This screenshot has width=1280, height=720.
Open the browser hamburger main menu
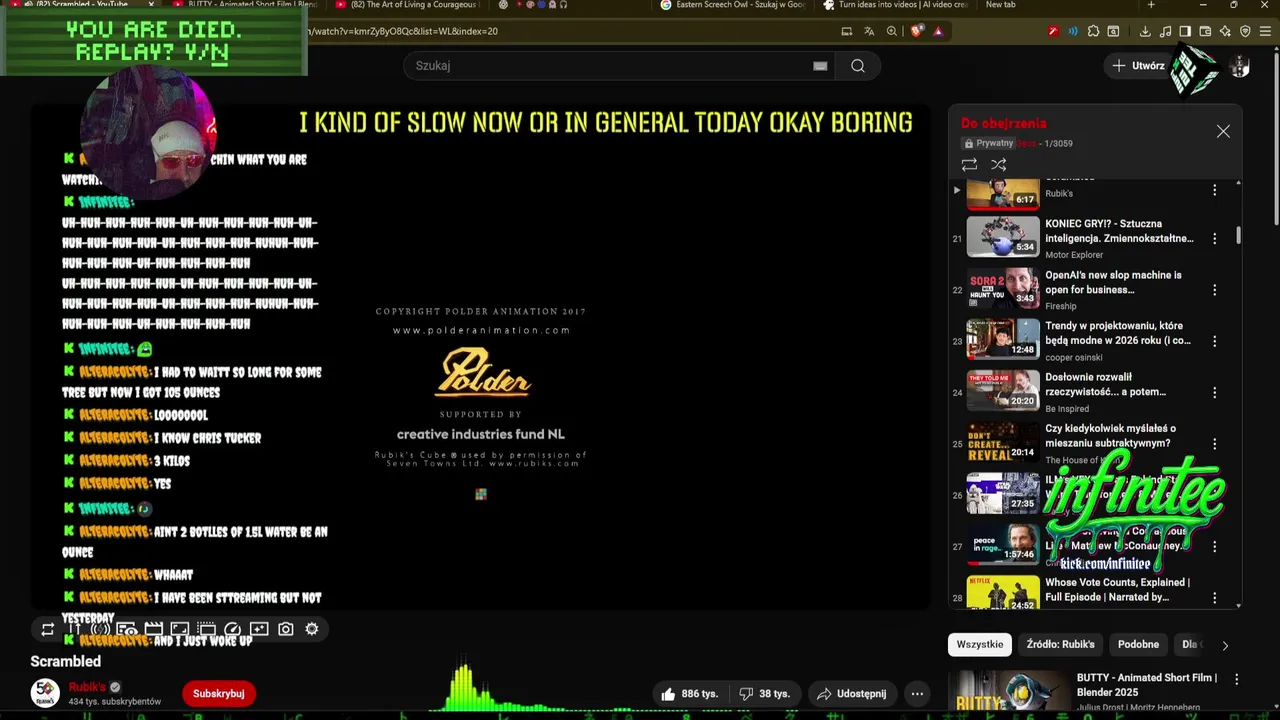1265,31
